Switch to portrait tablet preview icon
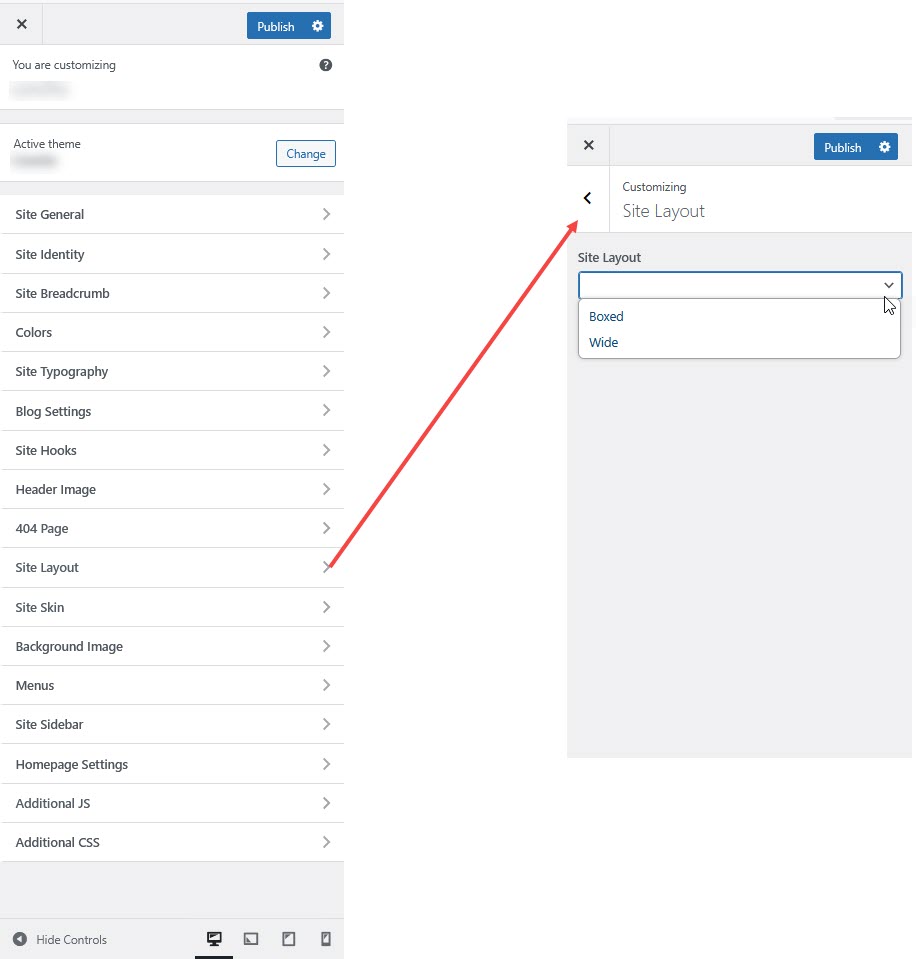The image size is (916, 959). 288,939
